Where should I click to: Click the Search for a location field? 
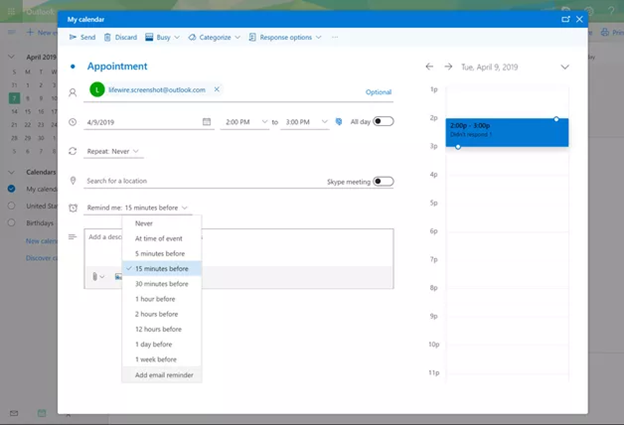coord(200,181)
